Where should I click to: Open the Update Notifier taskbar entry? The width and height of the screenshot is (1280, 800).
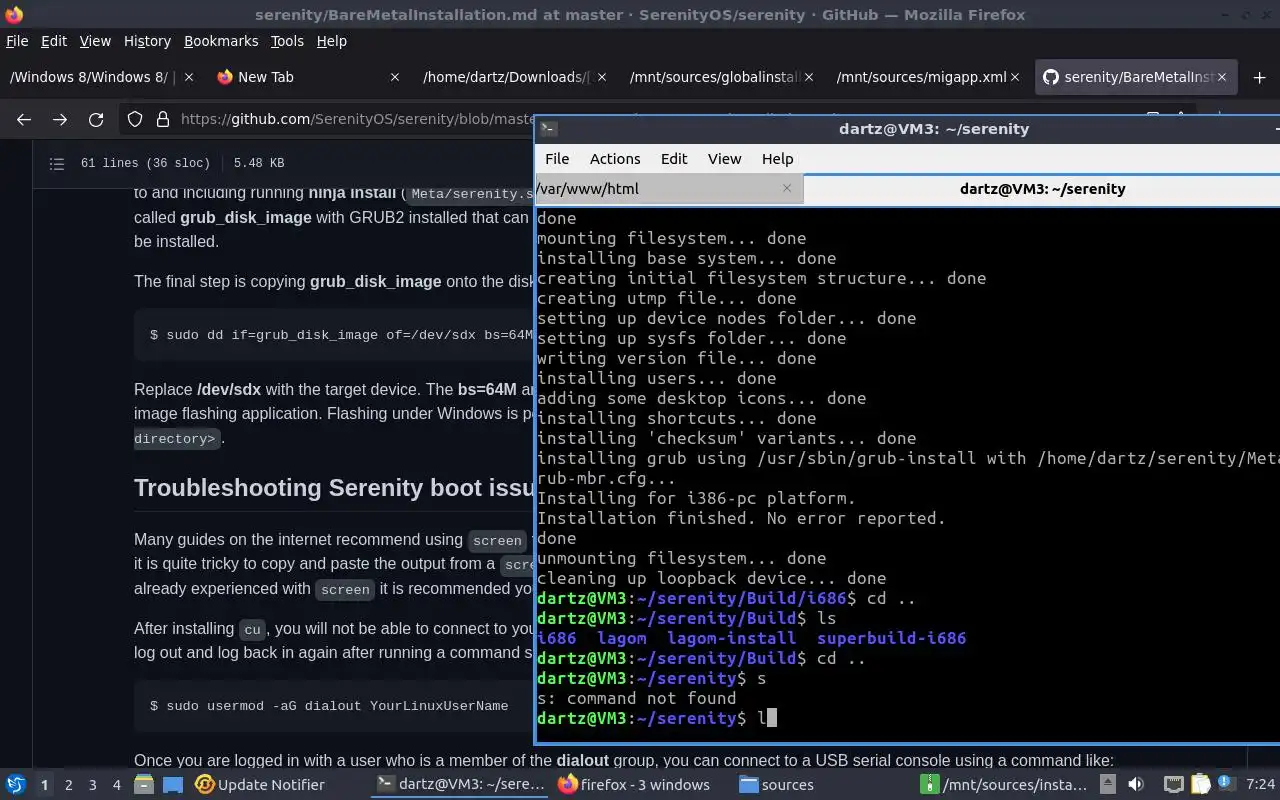260,785
